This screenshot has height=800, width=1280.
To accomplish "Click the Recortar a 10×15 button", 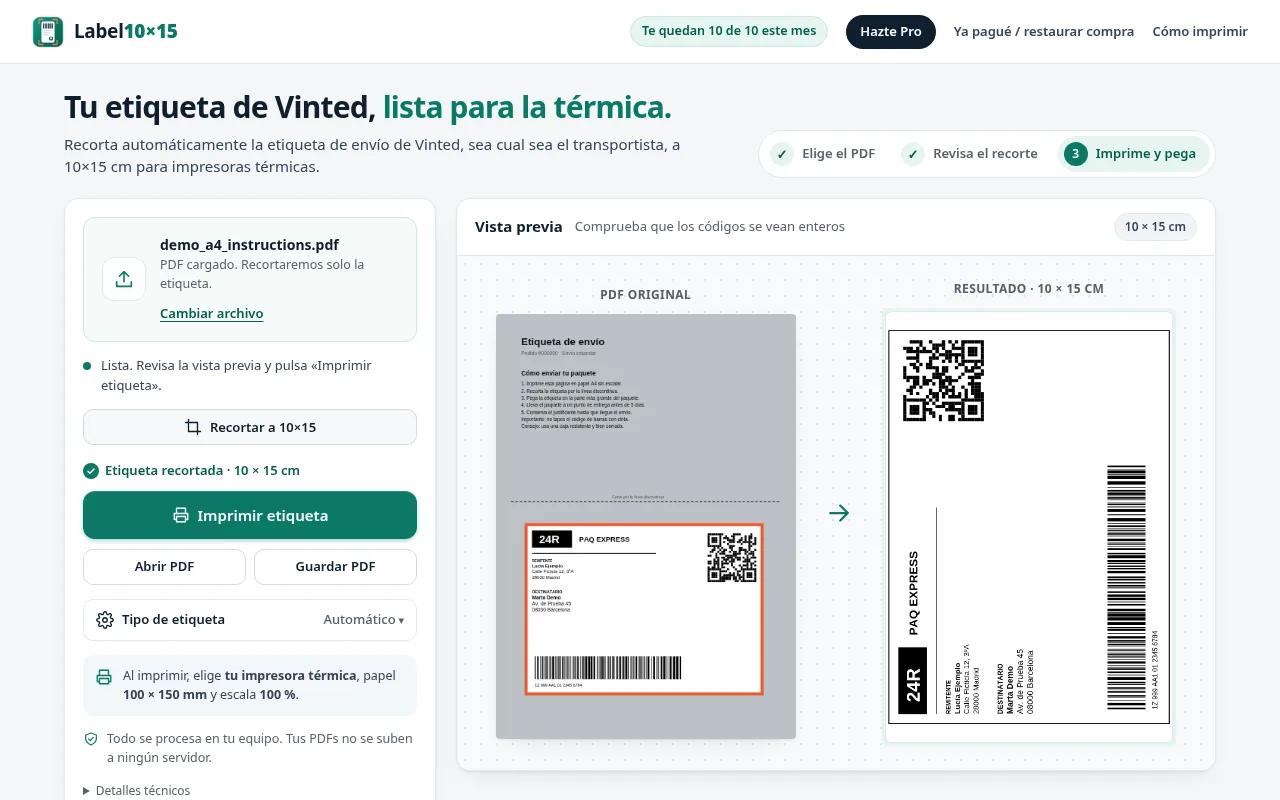I will pos(250,427).
